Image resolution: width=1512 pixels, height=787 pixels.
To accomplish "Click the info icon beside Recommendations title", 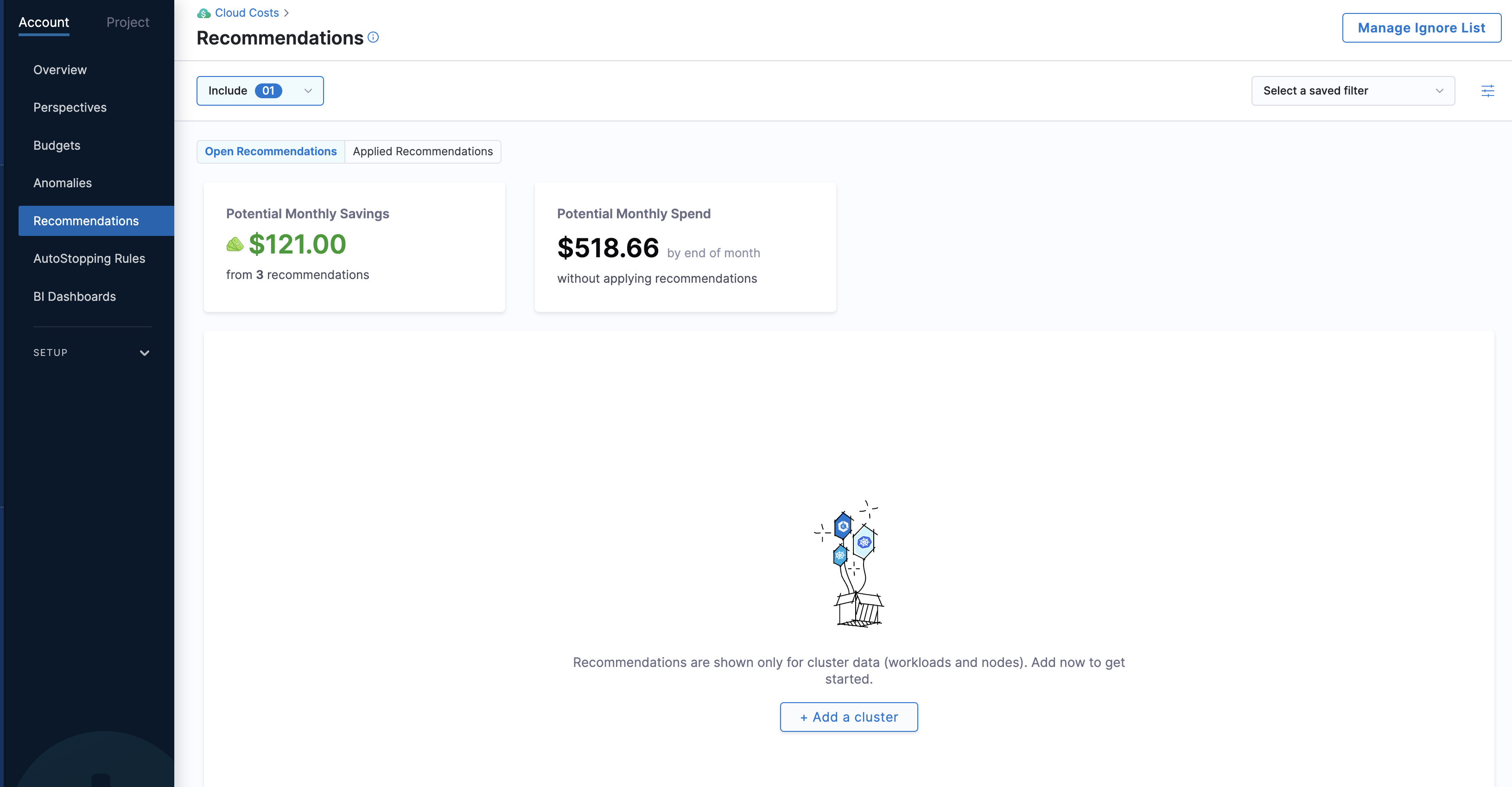I will click(373, 38).
